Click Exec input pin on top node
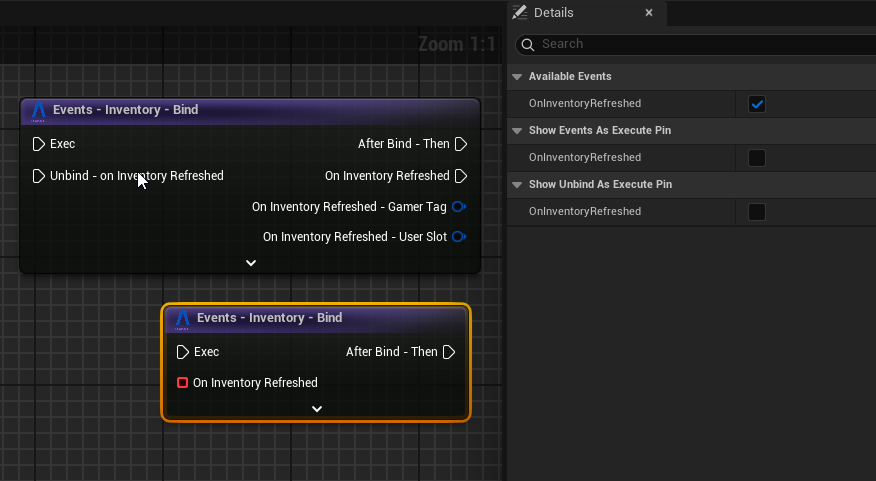Viewport: 876px width, 481px height. pos(38,144)
